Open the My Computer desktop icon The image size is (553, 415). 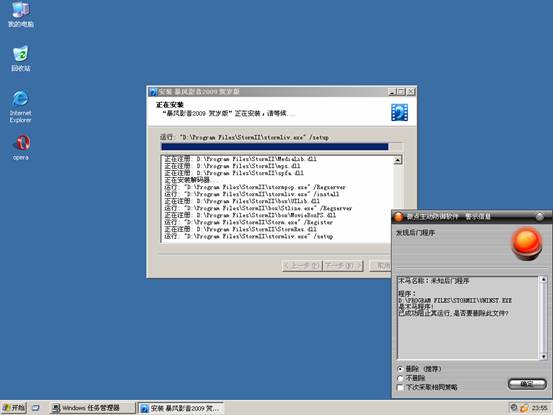point(20,14)
